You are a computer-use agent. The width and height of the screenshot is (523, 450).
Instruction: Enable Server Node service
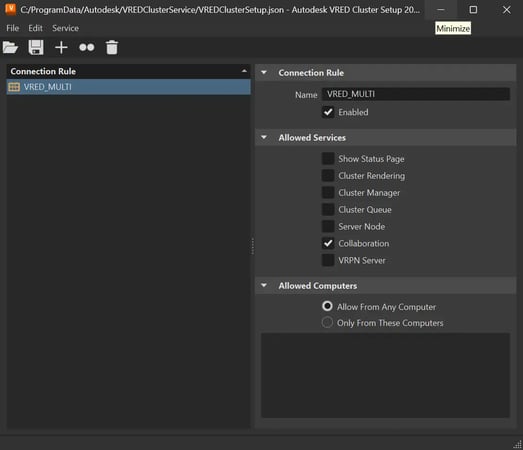tap(328, 227)
